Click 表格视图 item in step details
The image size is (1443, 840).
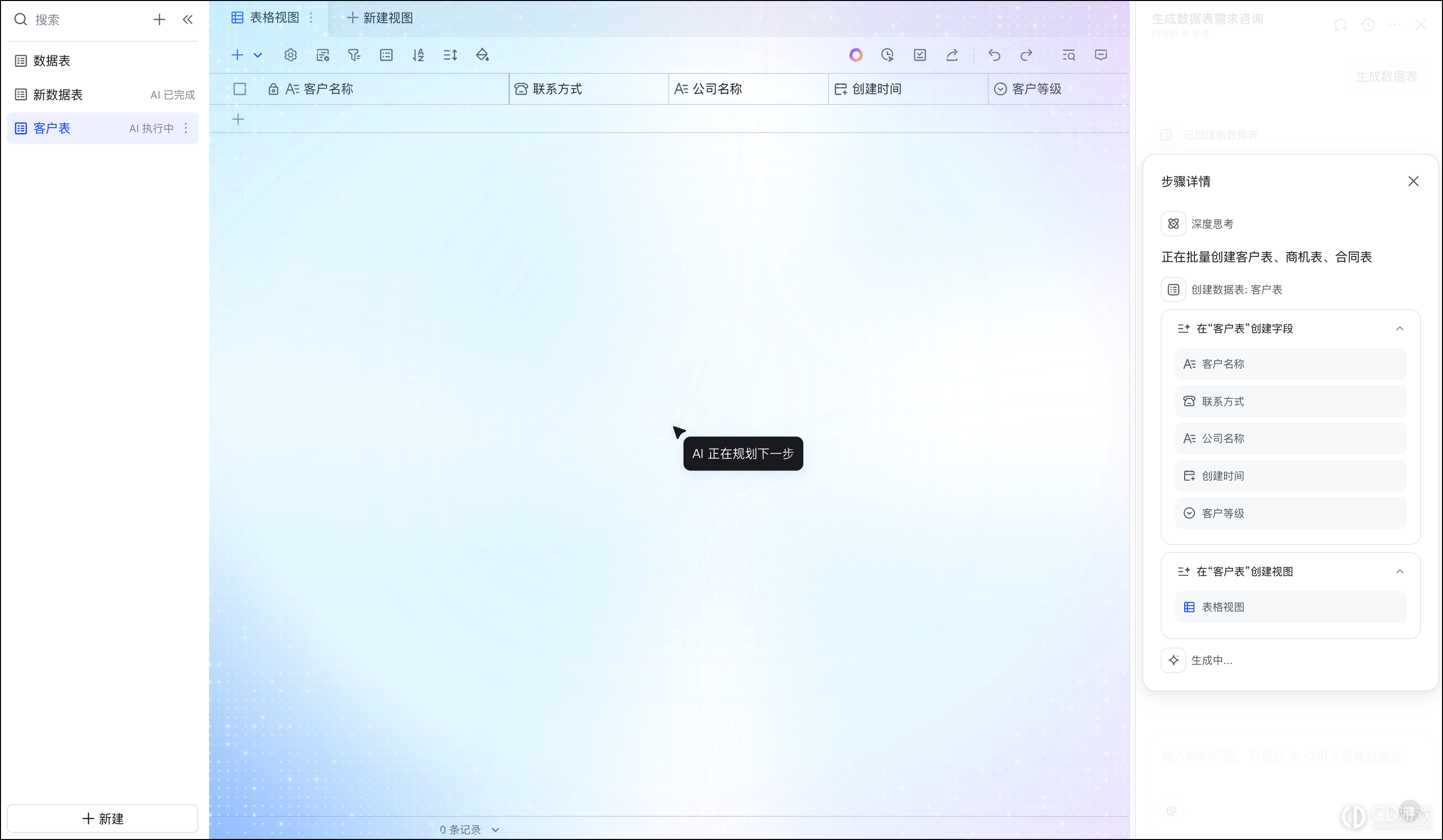(x=1291, y=607)
